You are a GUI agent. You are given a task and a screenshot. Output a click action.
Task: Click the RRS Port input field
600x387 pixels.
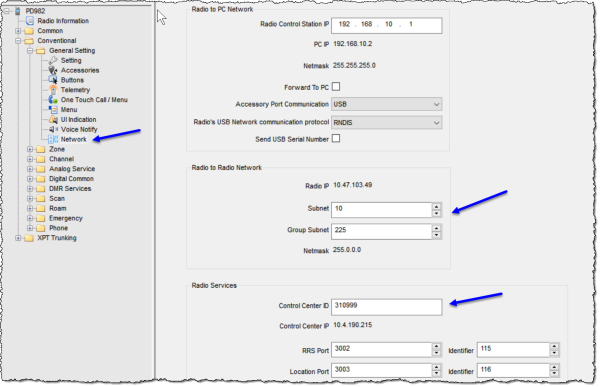tap(382, 350)
